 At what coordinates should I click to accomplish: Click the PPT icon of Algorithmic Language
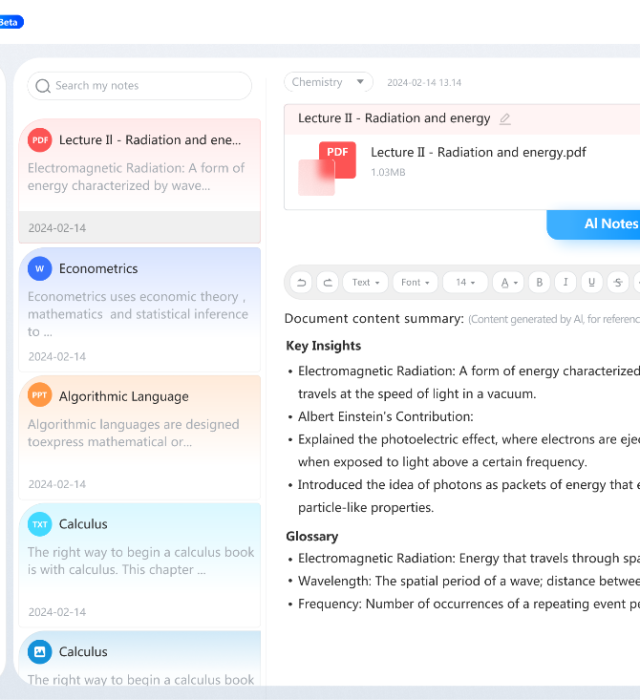(x=40, y=396)
